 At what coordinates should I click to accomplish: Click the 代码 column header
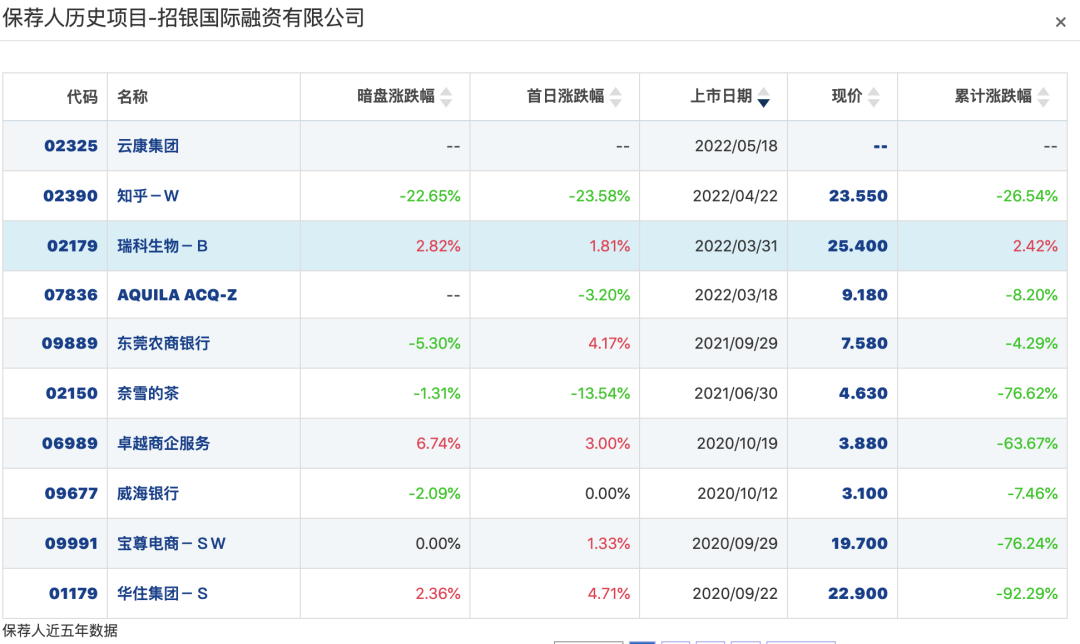tap(82, 96)
